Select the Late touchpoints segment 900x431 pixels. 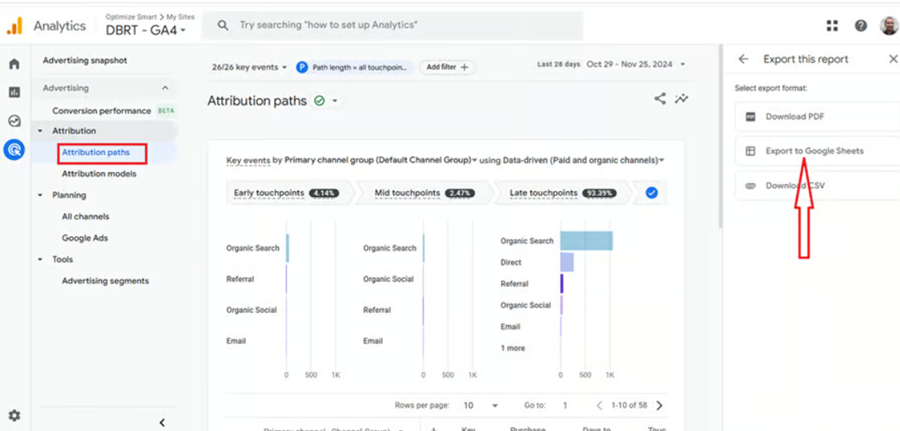tap(562, 193)
